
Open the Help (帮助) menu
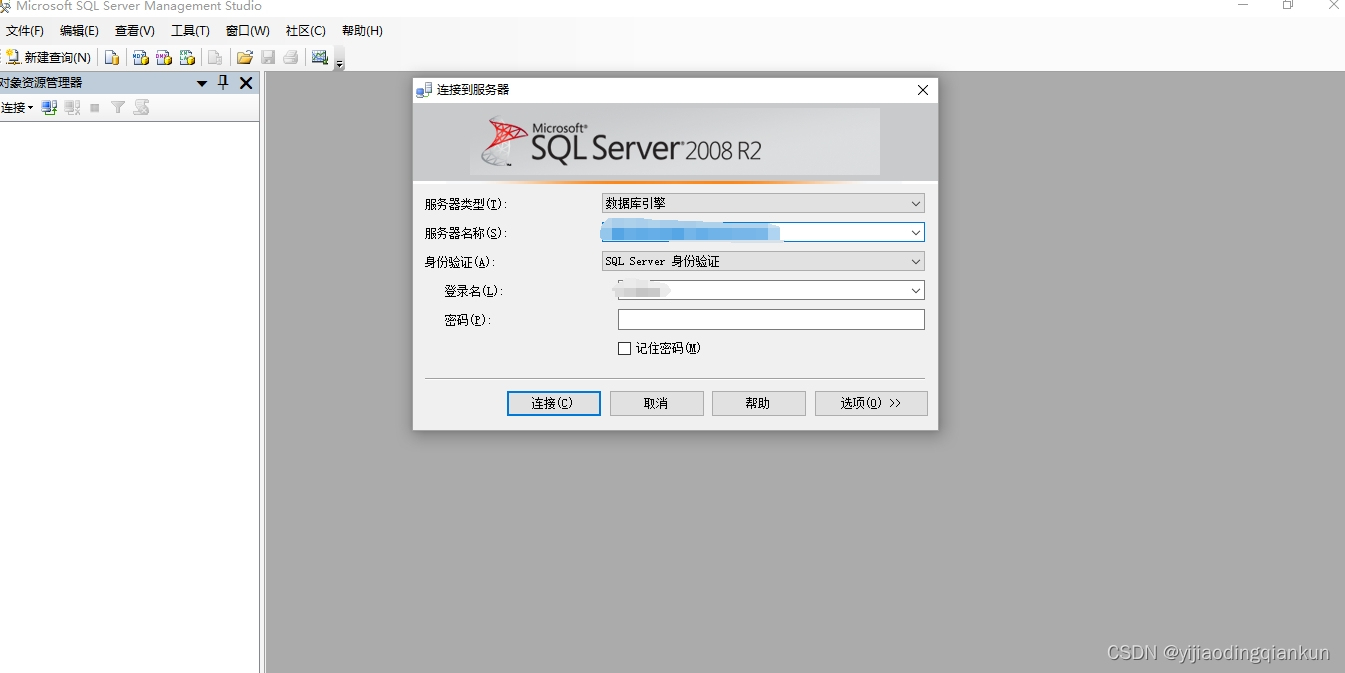tap(362, 31)
